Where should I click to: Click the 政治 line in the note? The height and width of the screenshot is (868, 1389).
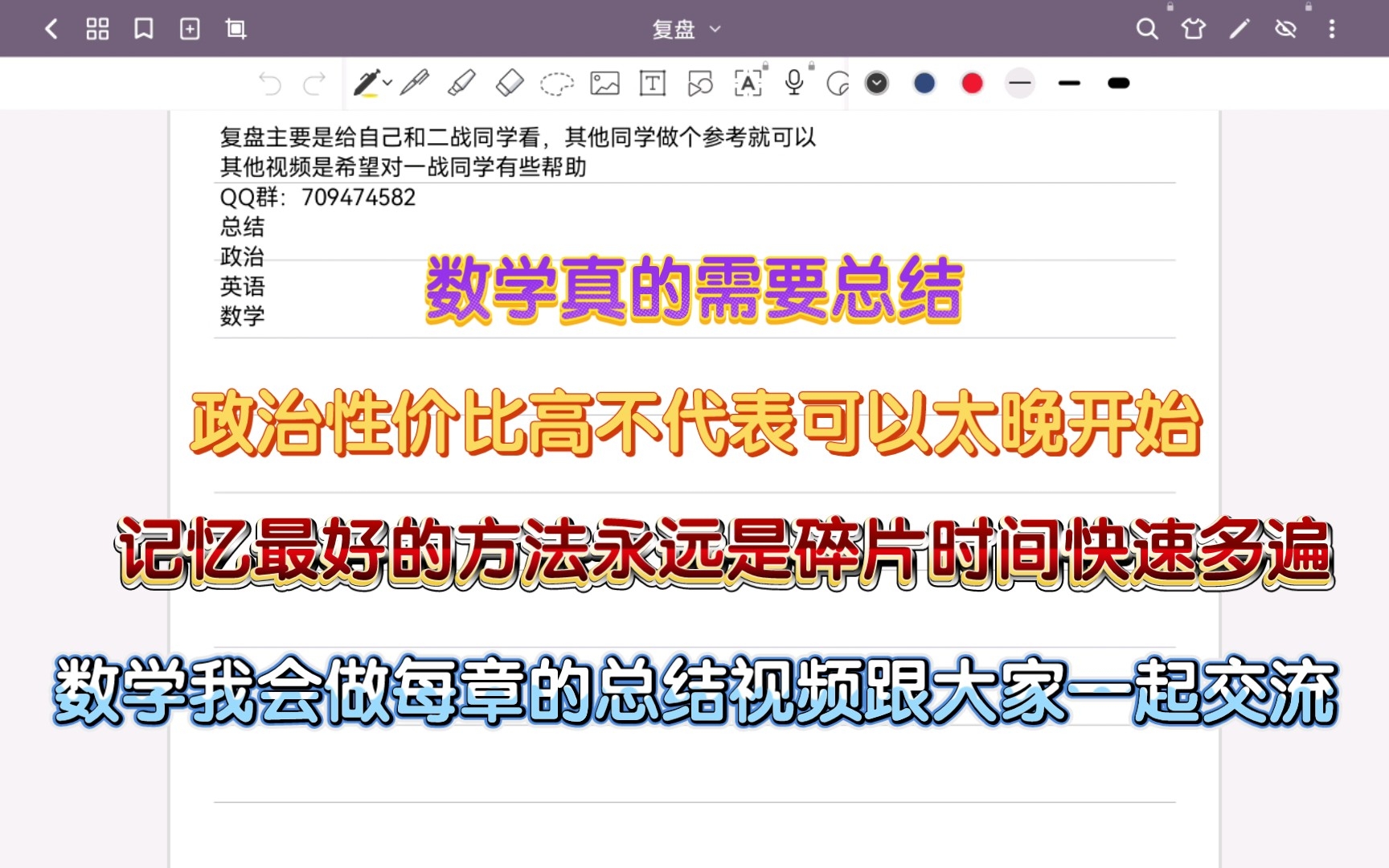(242, 256)
